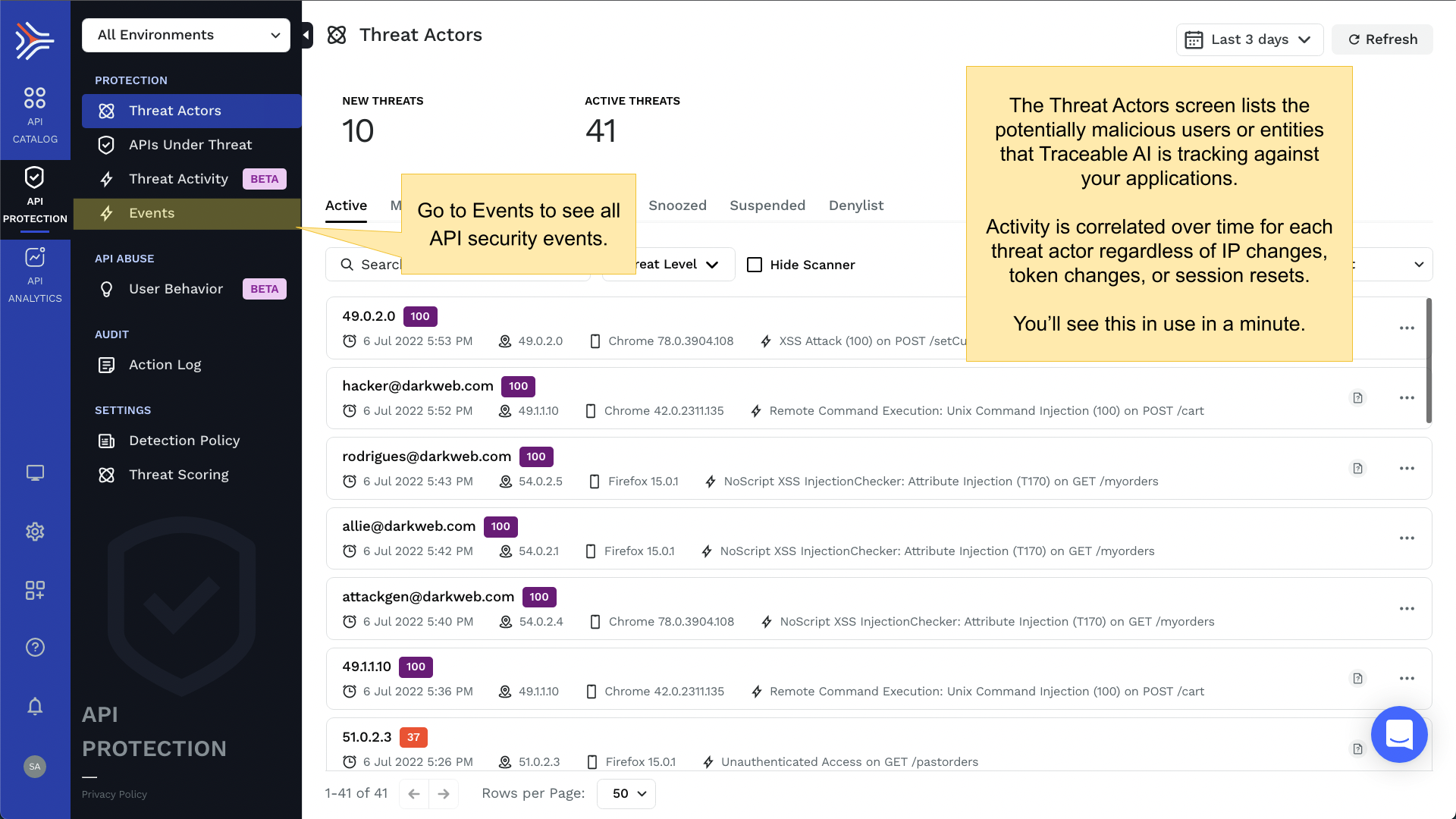Click the Refresh button
Image resolution: width=1456 pixels, height=819 pixels.
click(1382, 39)
